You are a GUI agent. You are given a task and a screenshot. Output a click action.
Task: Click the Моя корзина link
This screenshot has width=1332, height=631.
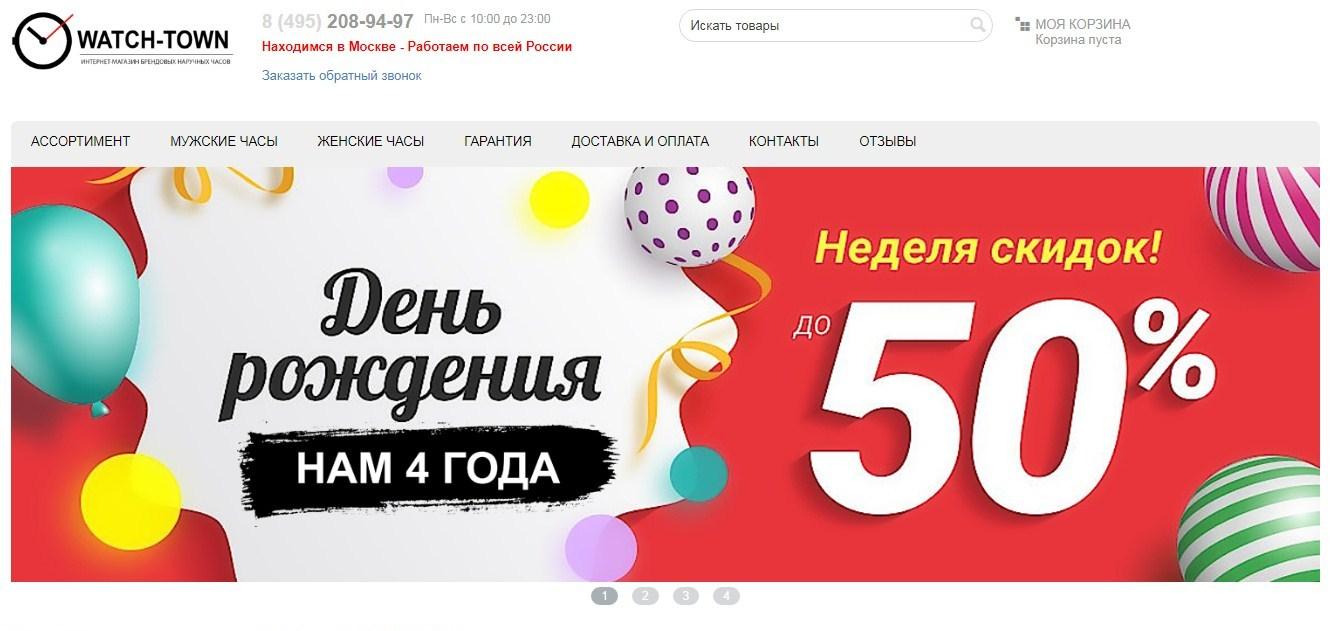1083,24
